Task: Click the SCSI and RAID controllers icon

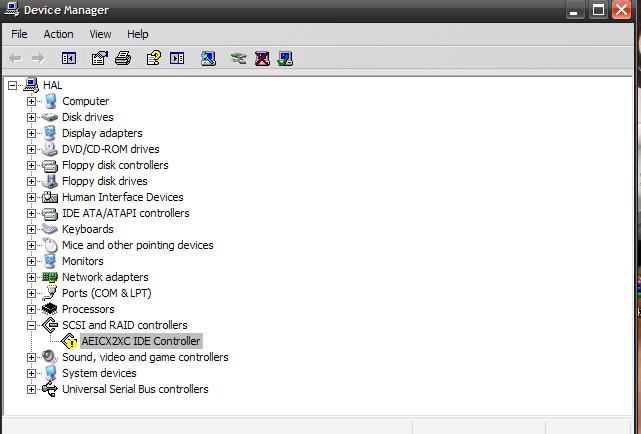Action: [50, 325]
